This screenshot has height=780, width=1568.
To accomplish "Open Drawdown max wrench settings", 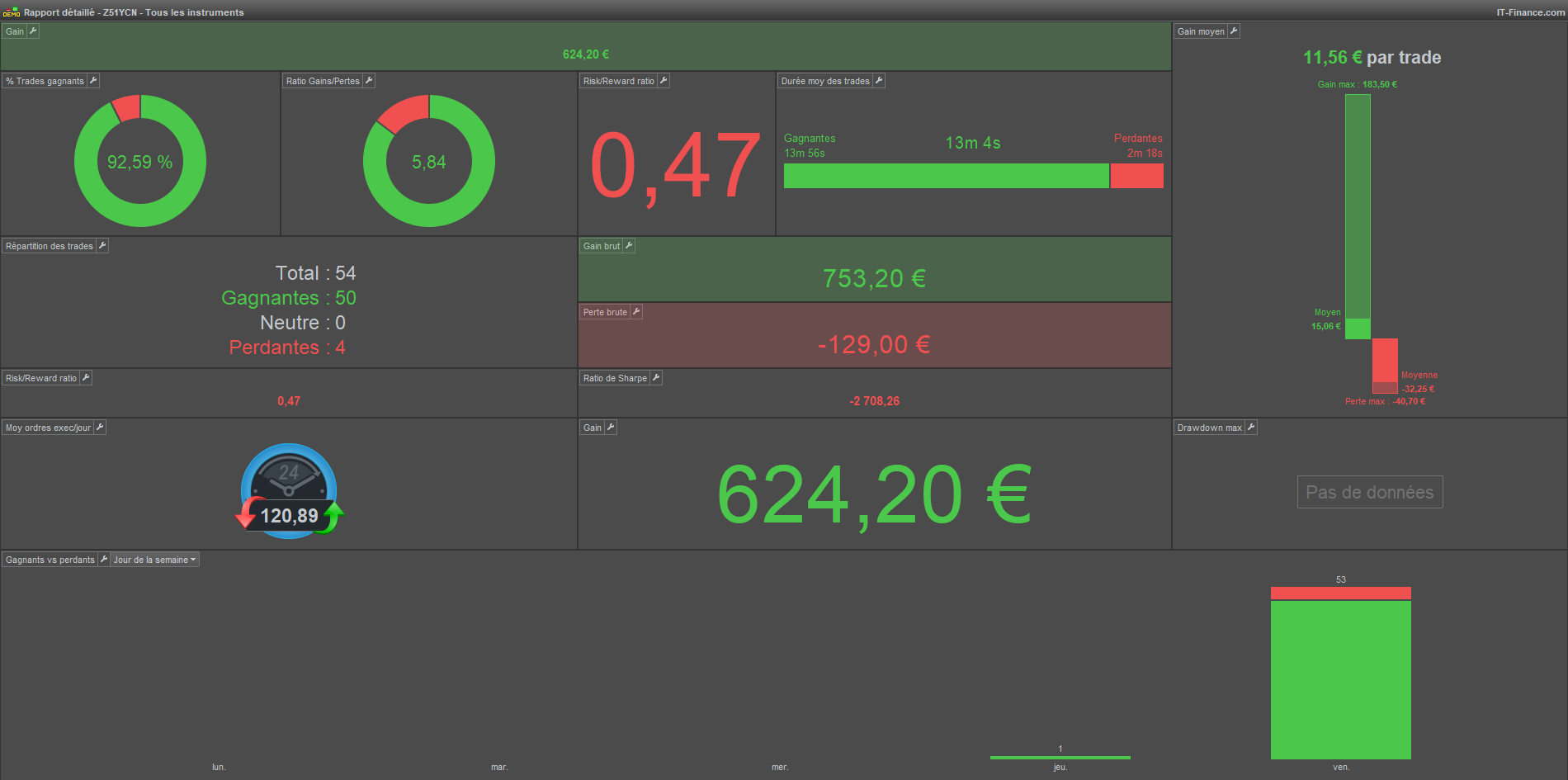I will pyautogui.click(x=1251, y=428).
